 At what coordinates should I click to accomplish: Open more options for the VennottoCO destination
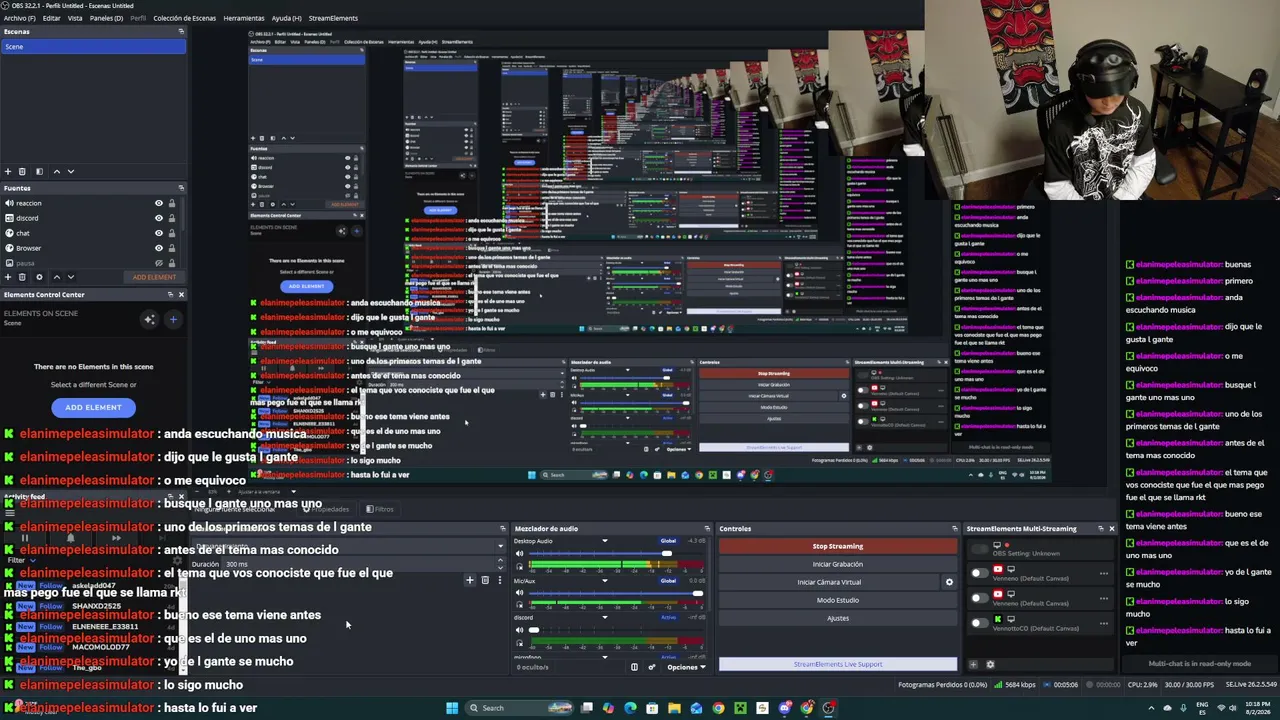[1103, 623]
